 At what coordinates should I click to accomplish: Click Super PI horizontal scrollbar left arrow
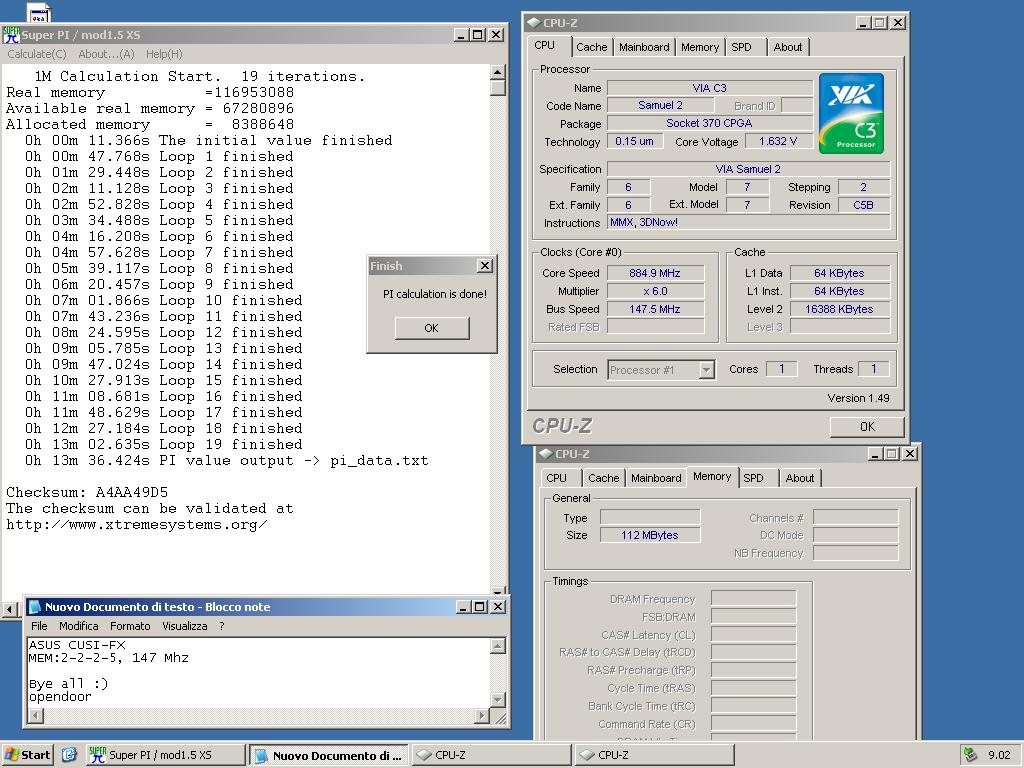click(x=10, y=609)
